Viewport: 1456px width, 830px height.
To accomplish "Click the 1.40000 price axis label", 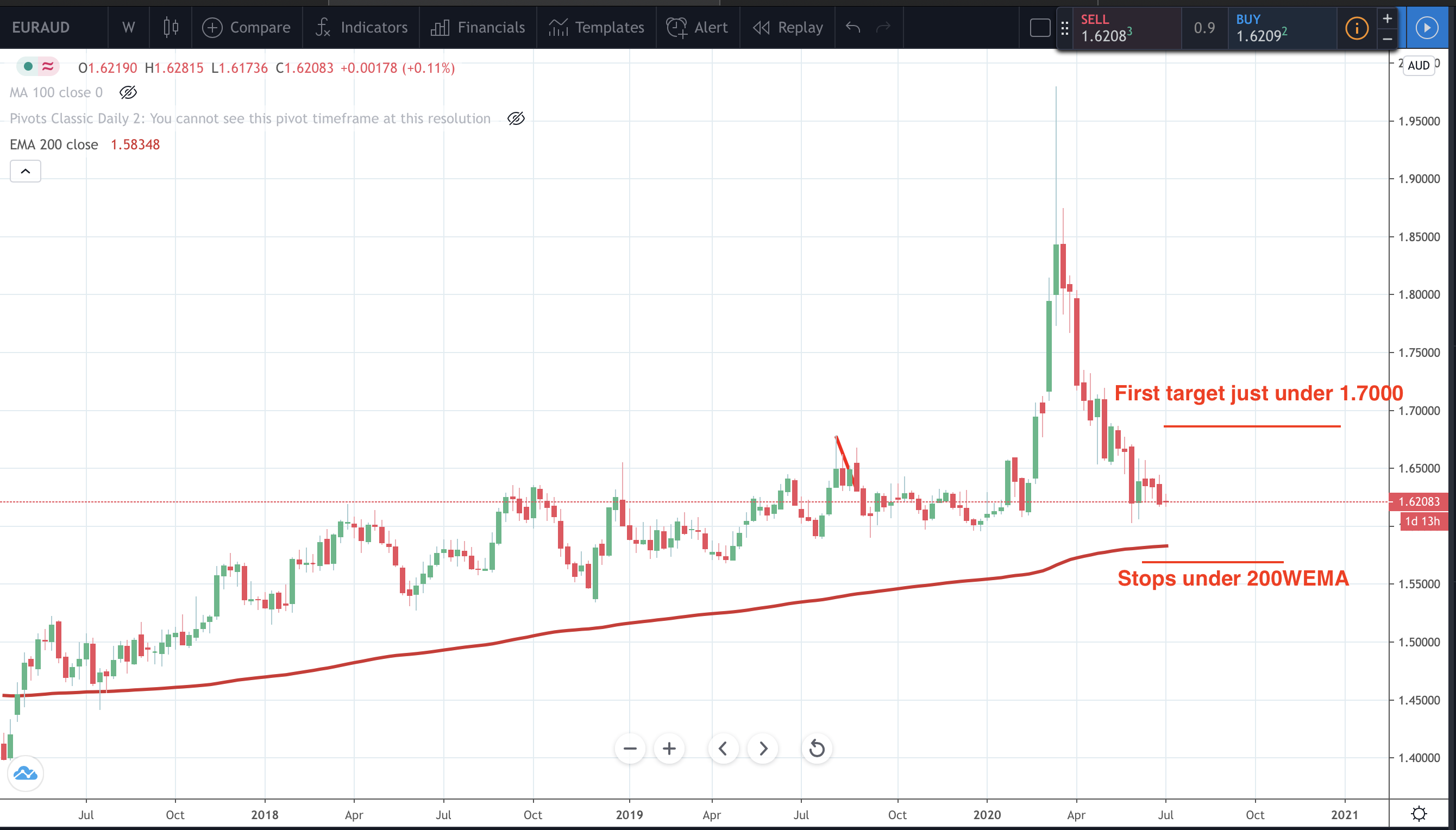I will tap(1419, 758).
